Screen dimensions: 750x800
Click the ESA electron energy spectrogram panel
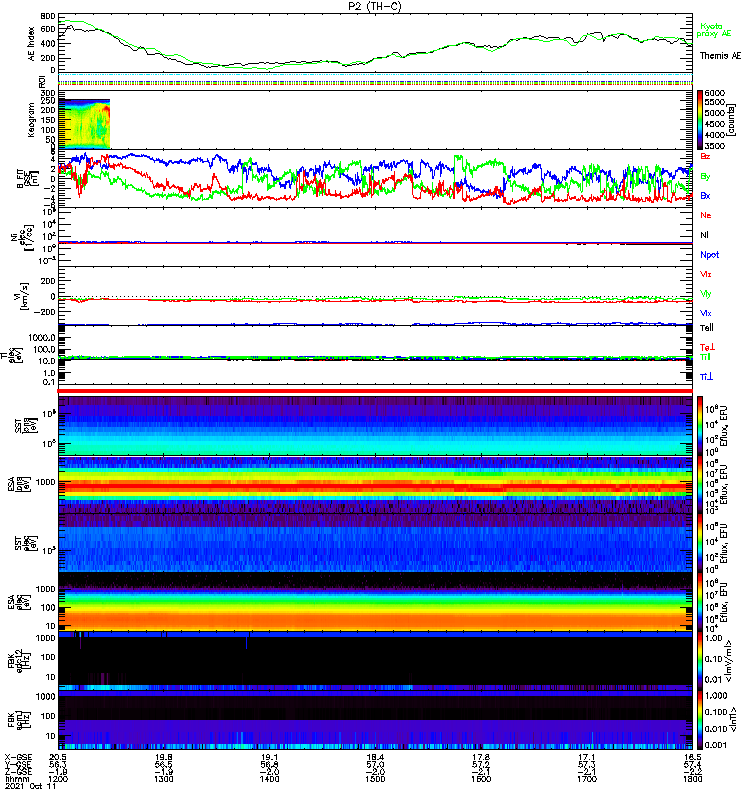(x=375, y=602)
